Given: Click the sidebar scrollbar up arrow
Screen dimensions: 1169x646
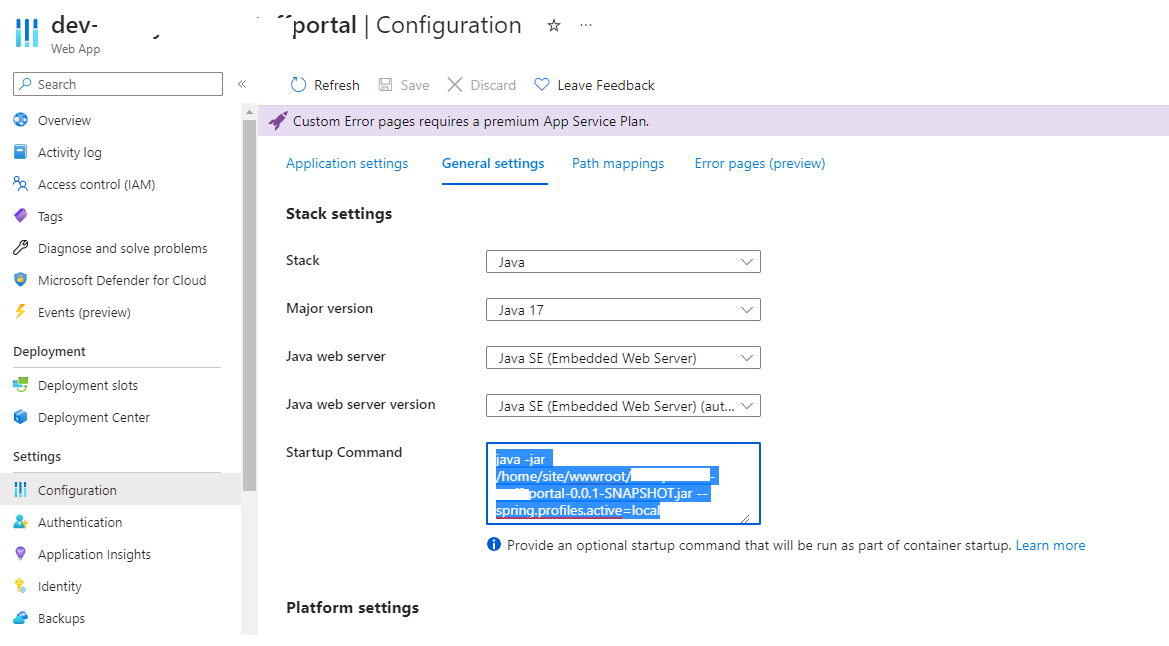Looking at the screenshot, I should [x=249, y=112].
